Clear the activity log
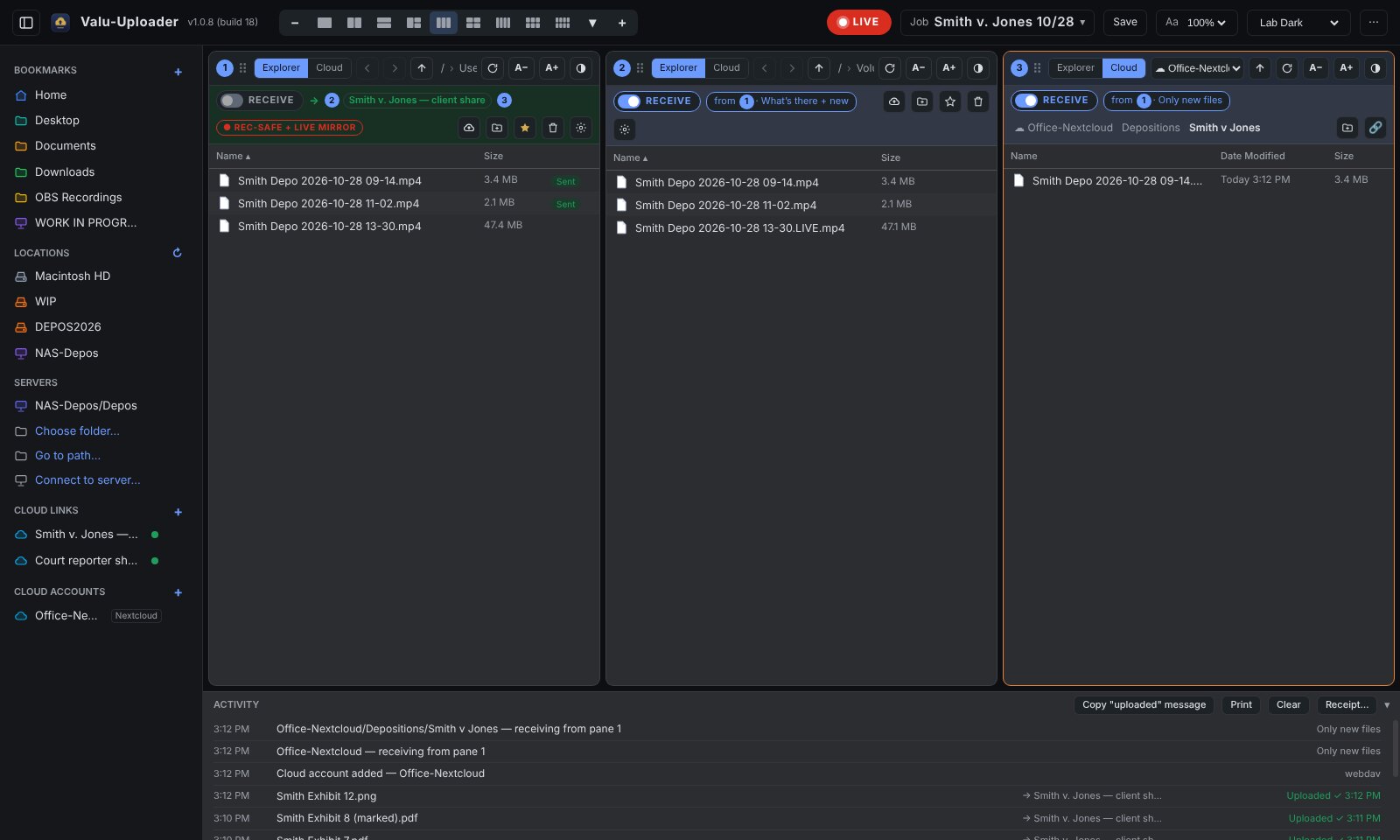 pyautogui.click(x=1288, y=705)
